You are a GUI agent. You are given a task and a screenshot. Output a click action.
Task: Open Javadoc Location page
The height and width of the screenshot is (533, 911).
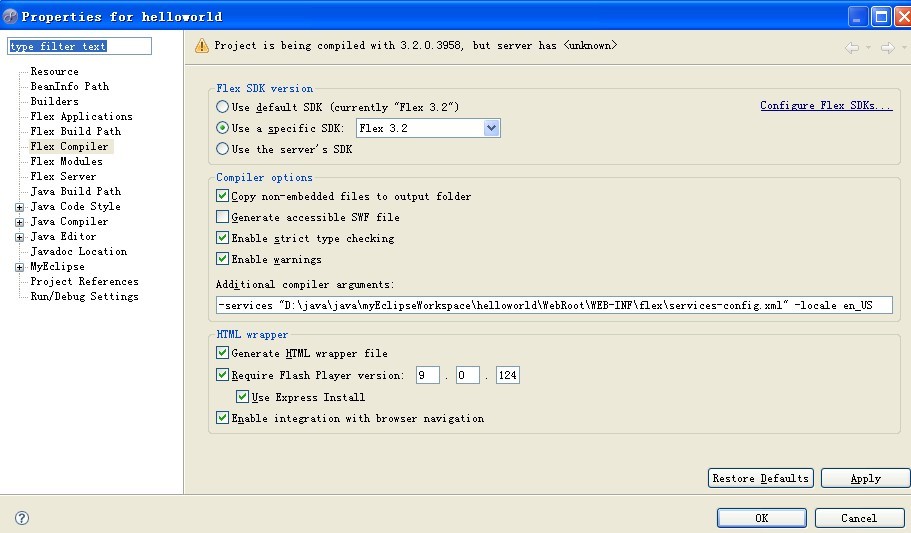(x=78, y=251)
